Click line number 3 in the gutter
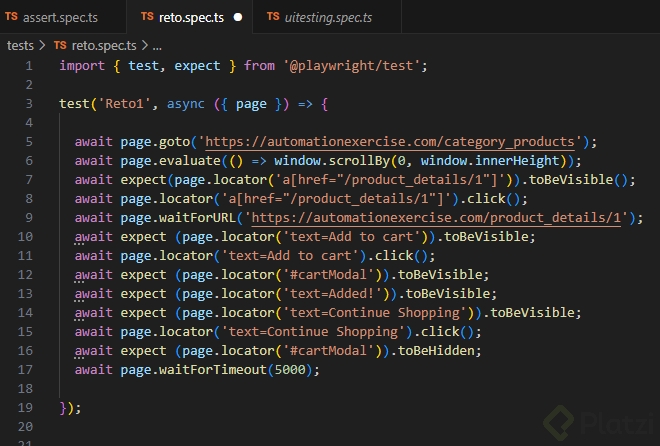The image size is (660, 446). pos(29,104)
